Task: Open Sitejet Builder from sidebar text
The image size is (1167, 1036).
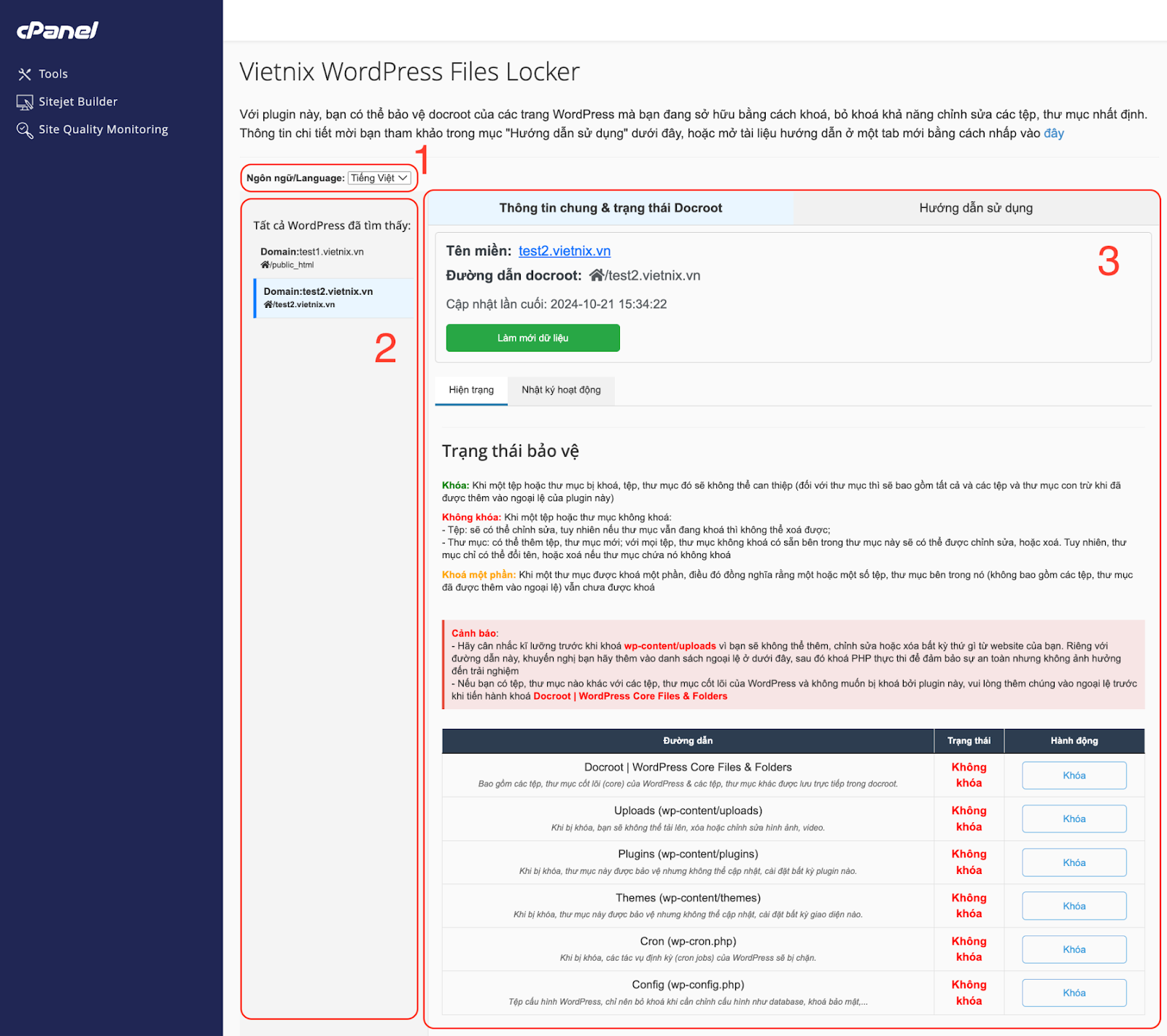Action: click(x=78, y=101)
